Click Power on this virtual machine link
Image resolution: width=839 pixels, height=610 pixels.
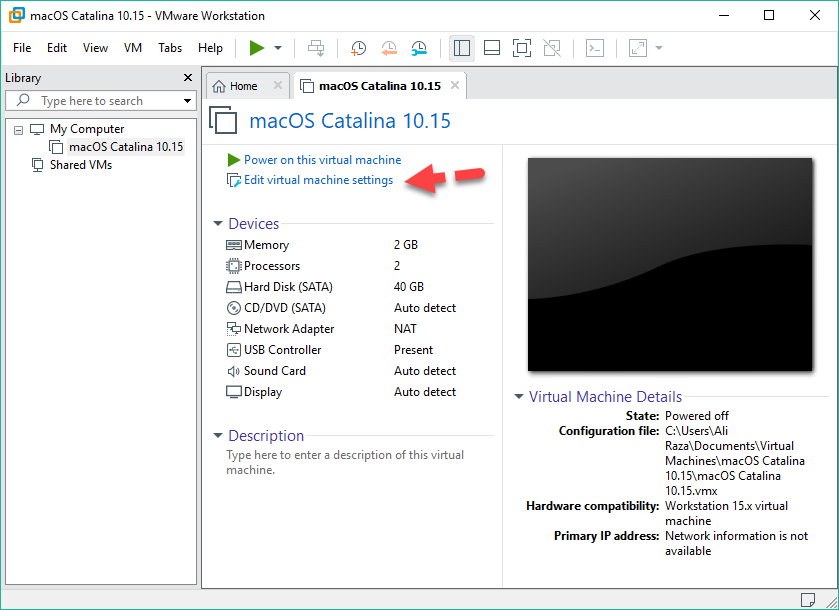(x=322, y=160)
